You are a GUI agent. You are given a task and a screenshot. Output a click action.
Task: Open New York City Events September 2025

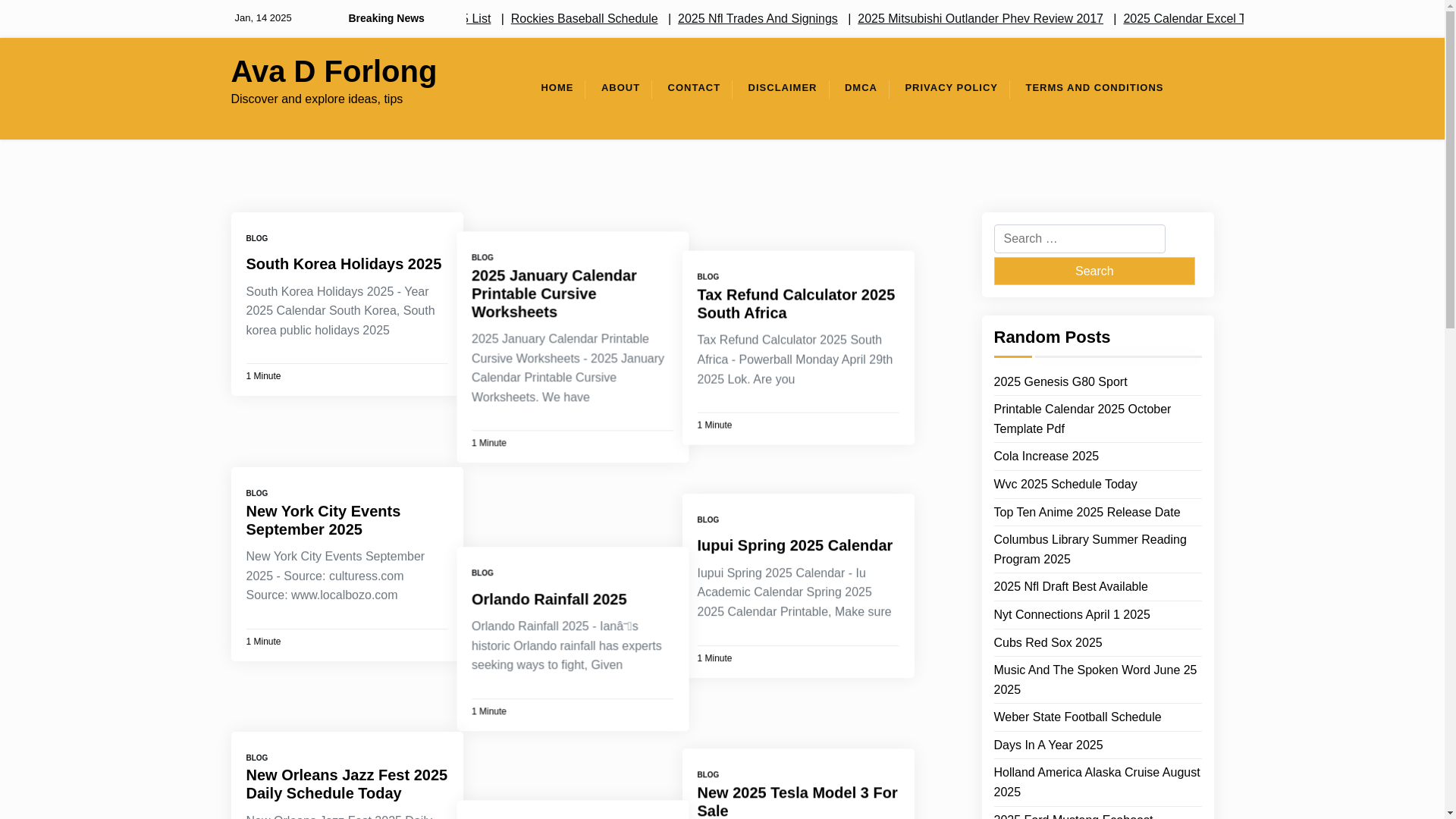323,520
